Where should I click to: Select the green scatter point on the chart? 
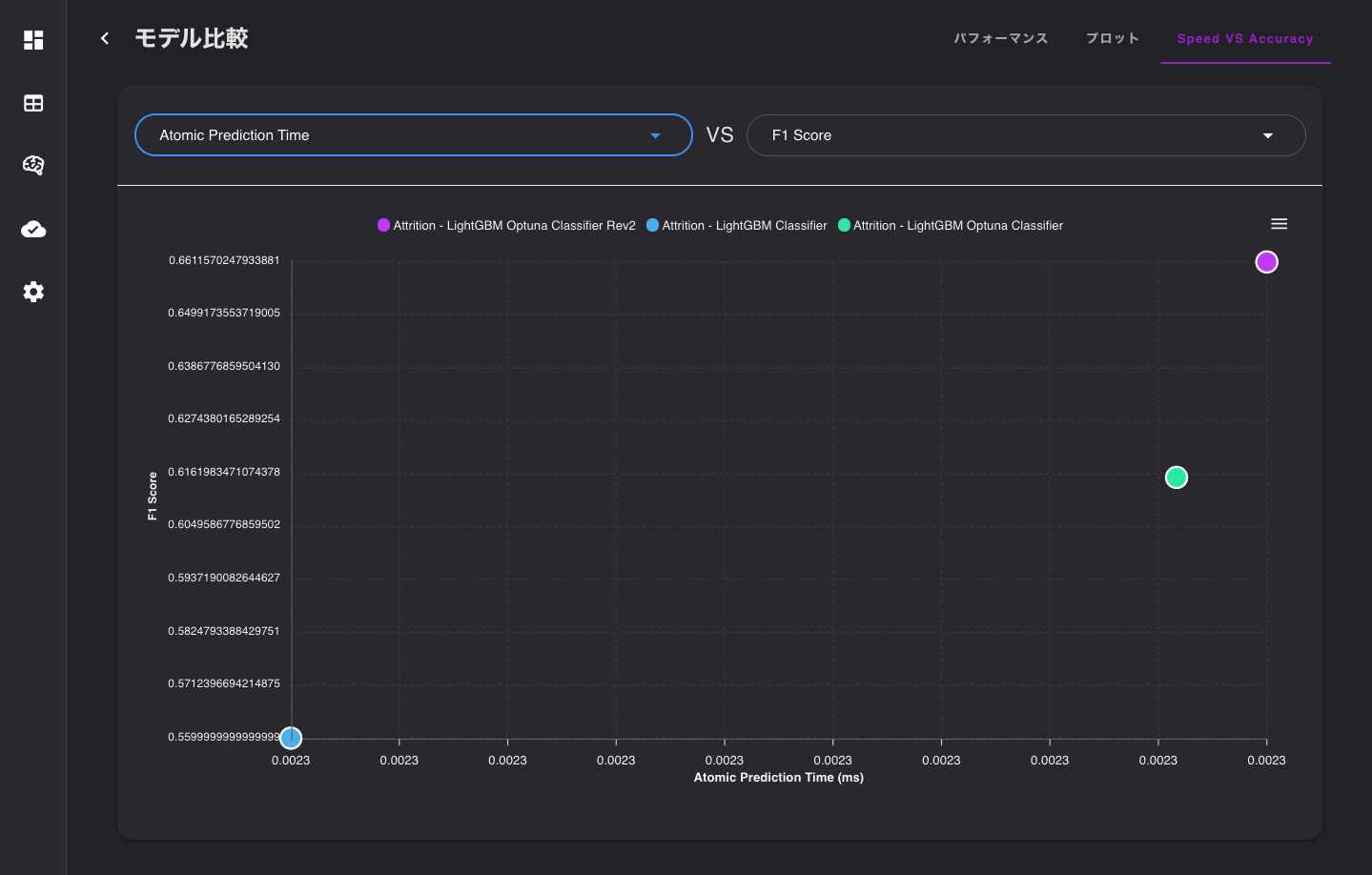pyautogui.click(x=1176, y=478)
